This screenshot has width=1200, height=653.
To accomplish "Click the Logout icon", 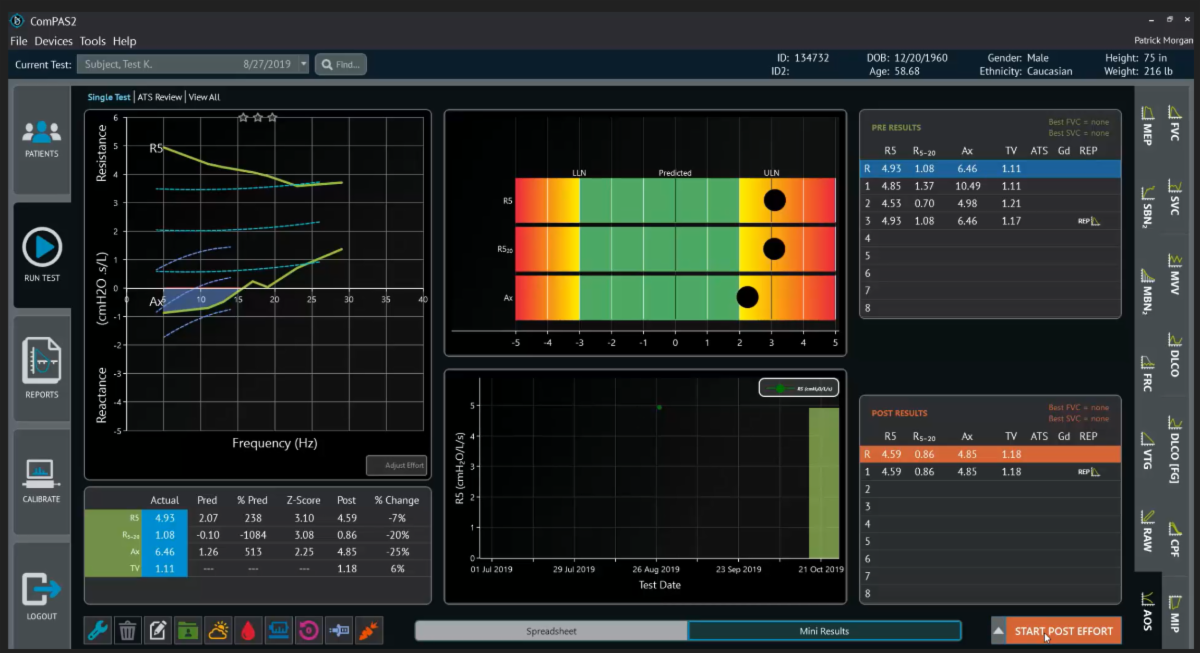I will (42, 592).
